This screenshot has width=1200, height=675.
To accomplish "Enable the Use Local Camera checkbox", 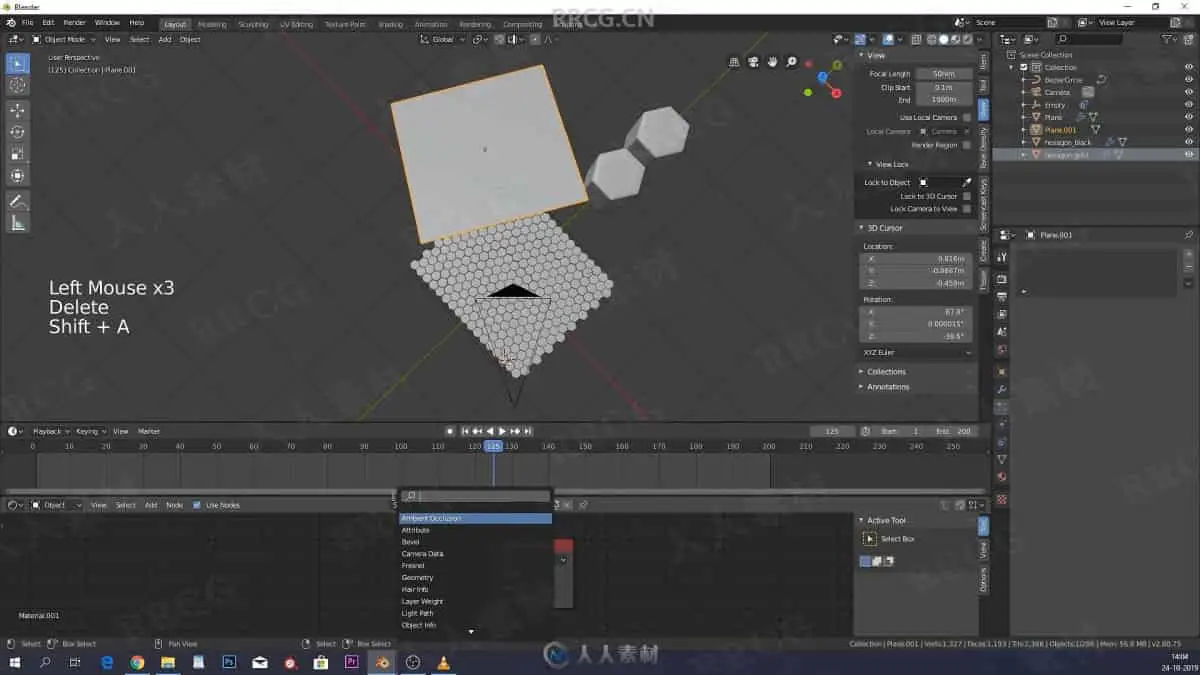I will [967, 117].
